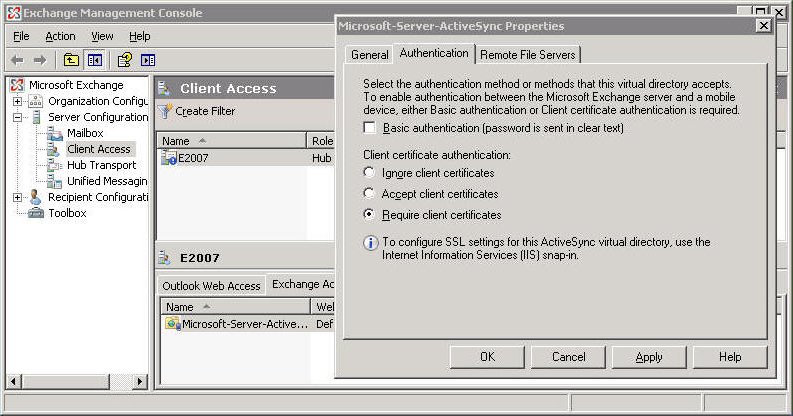This screenshot has height=416, width=793.
Task: Sort servers by Name column header
Action: click(x=232, y=141)
